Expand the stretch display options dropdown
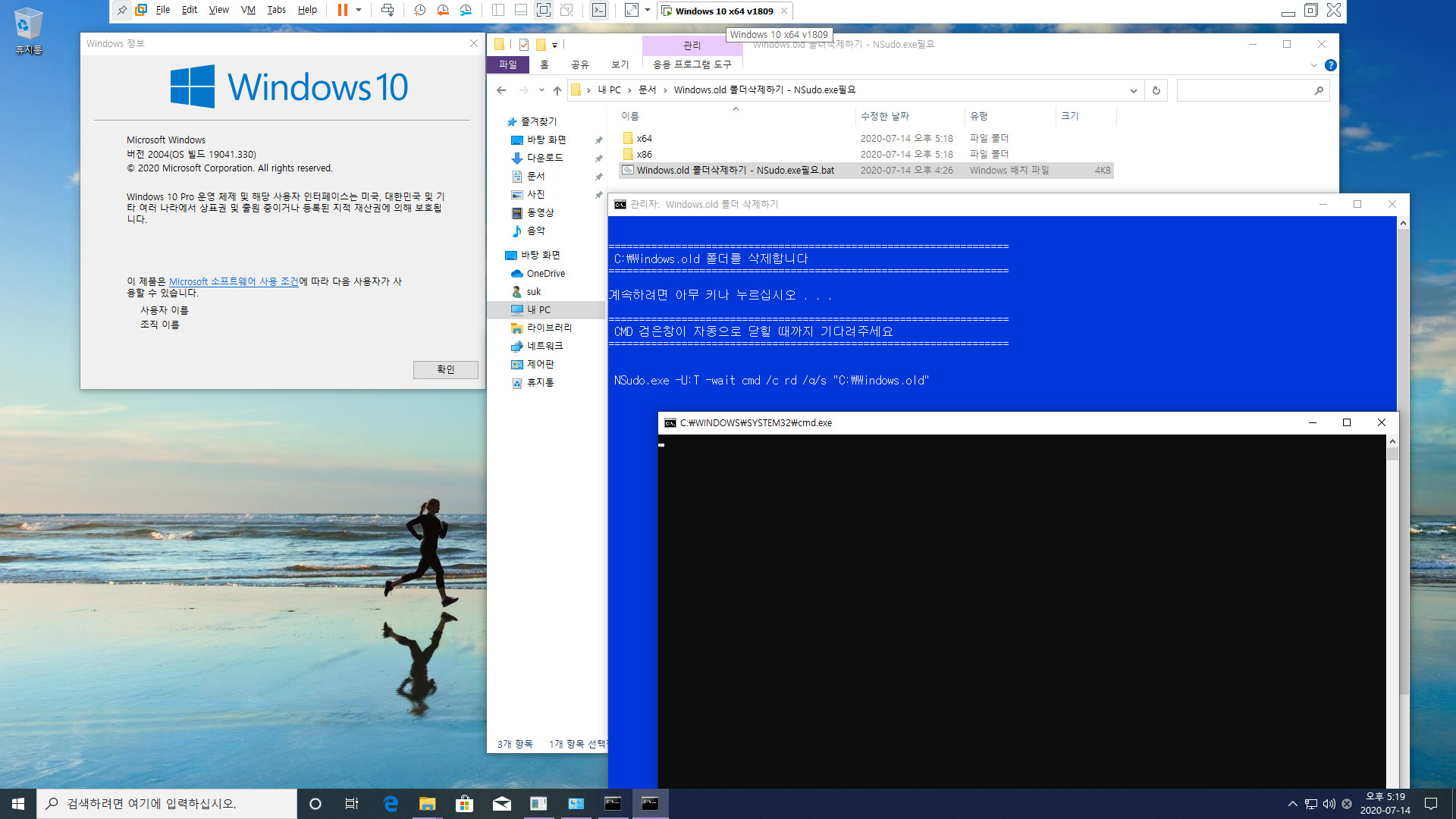The width and height of the screenshot is (1456, 819). [648, 11]
